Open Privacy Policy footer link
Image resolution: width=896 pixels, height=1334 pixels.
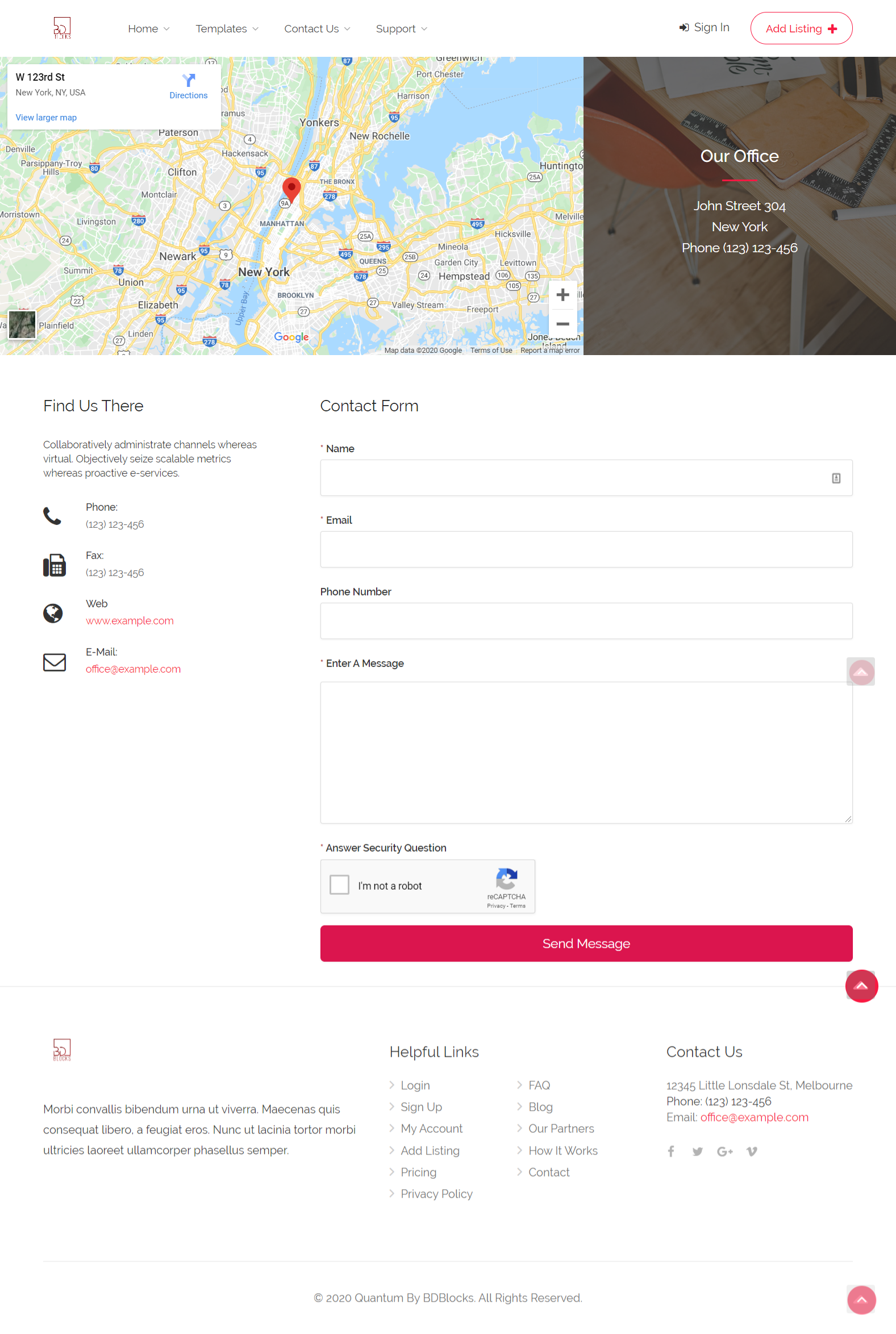pos(436,1194)
